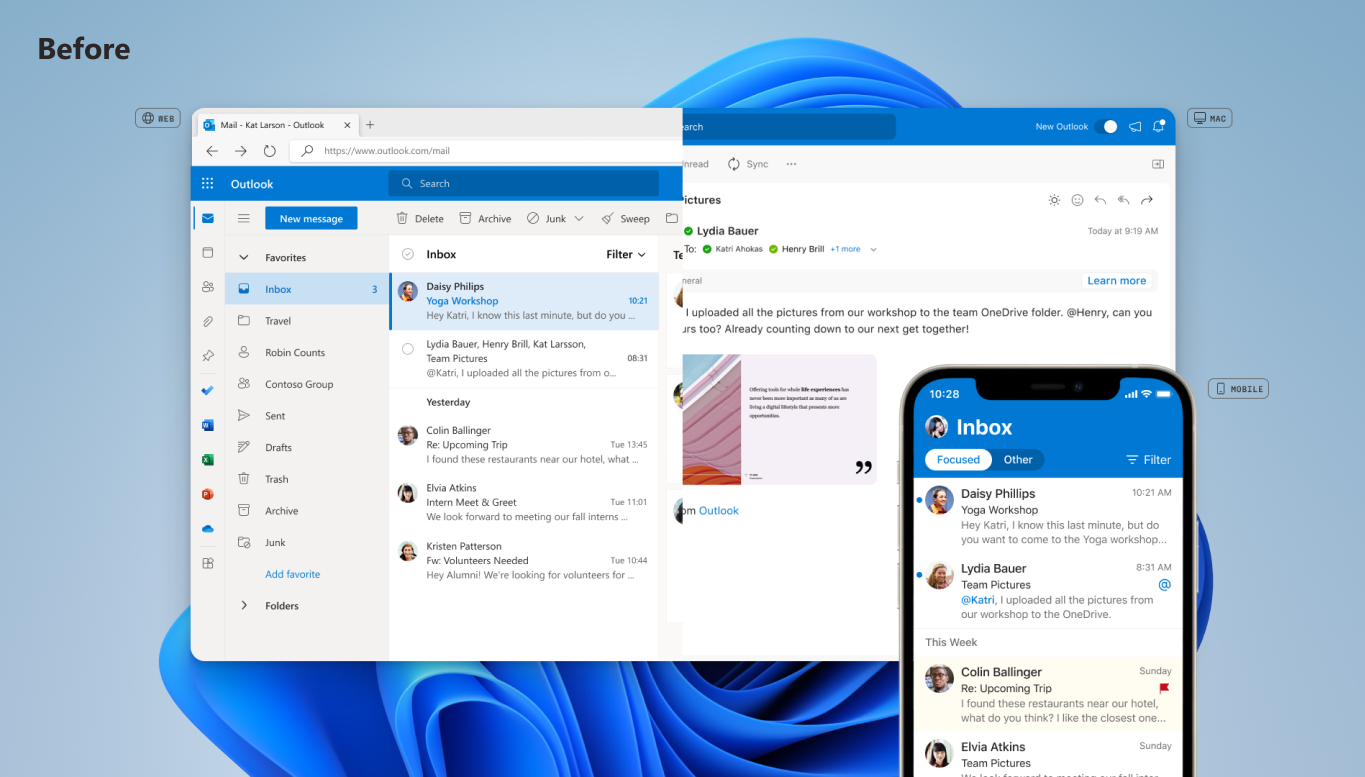Add a reaction with the smiley icon

click(1077, 200)
